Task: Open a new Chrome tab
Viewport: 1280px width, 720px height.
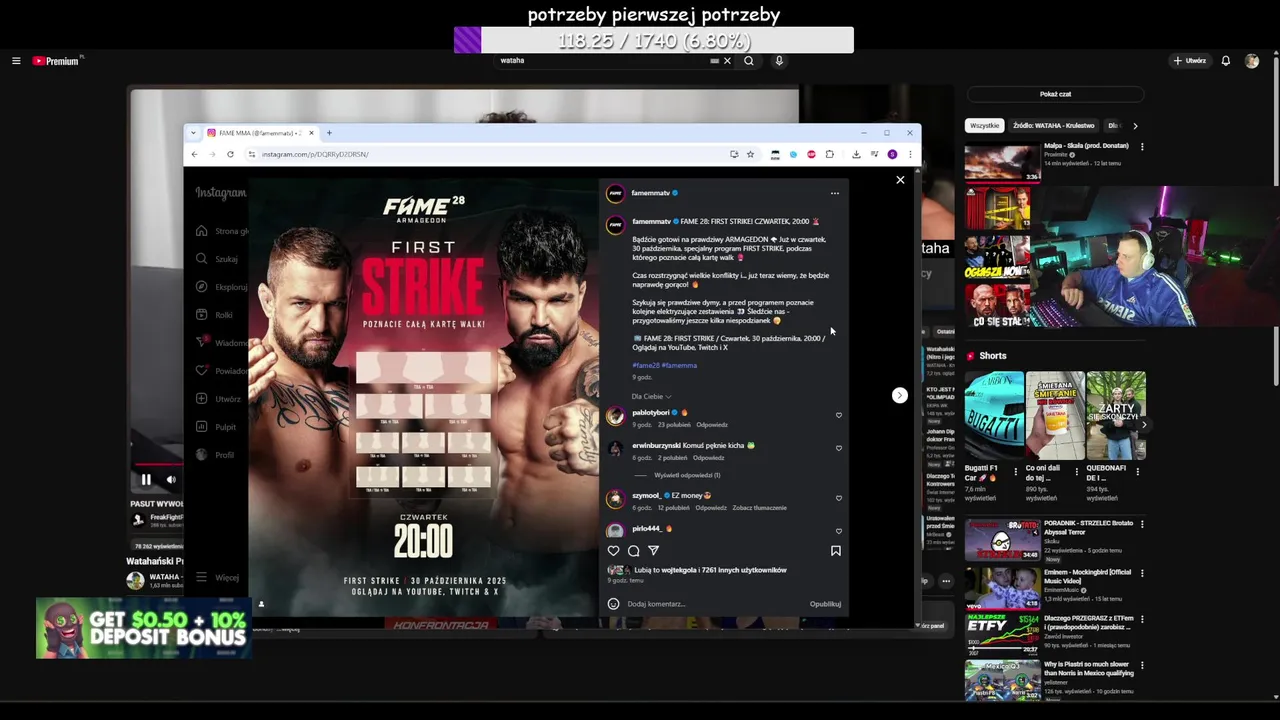Action: (329, 133)
